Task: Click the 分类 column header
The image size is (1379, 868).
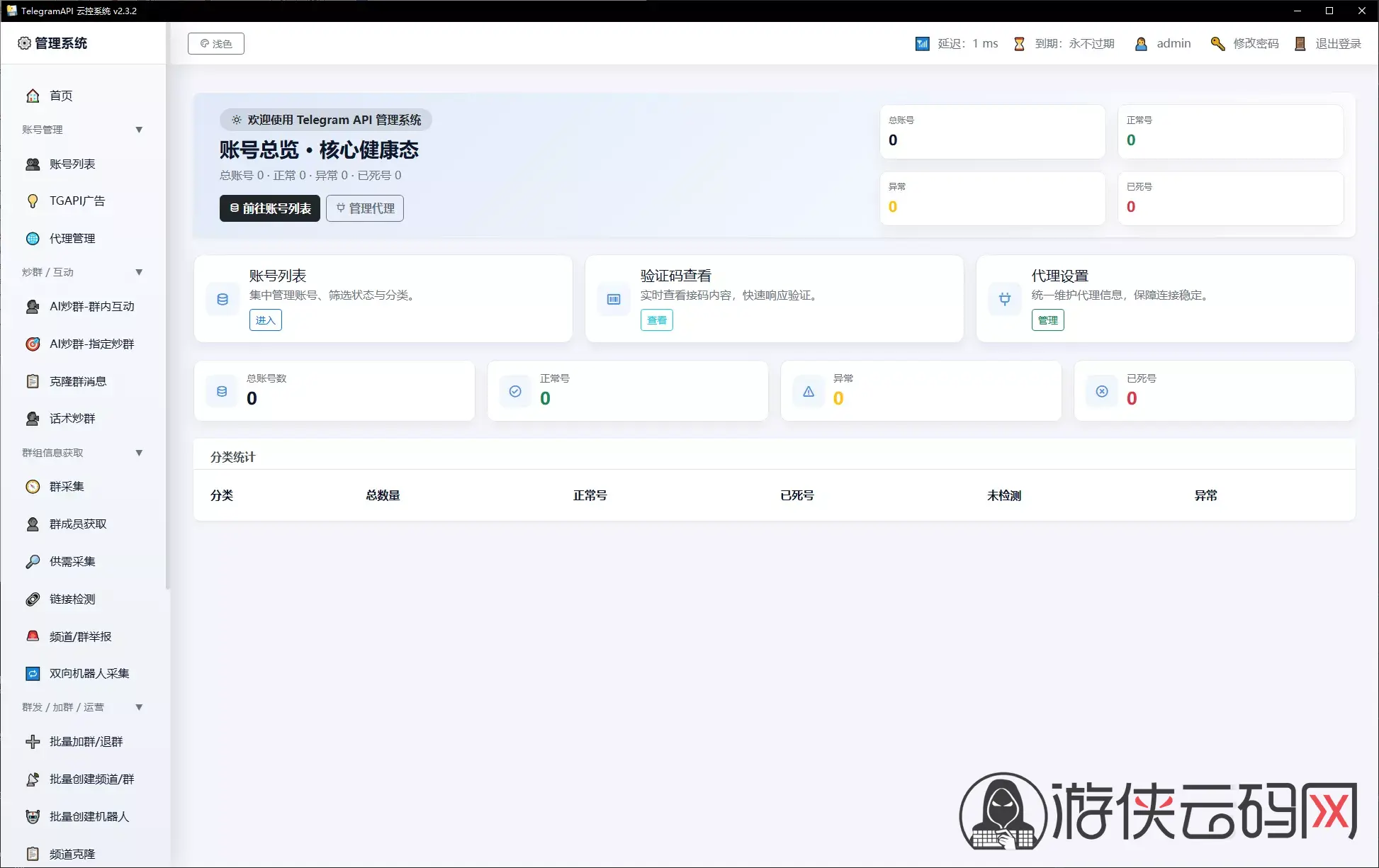Action: pyautogui.click(x=222, y=495)
